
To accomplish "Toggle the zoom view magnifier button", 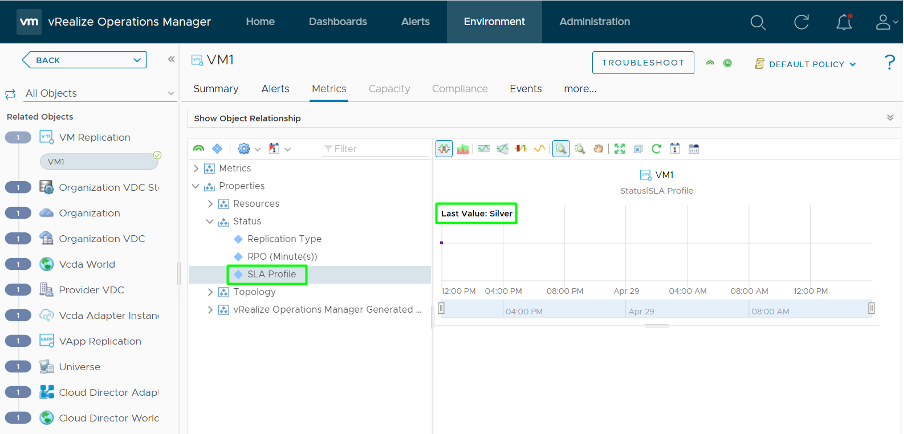I will click(x=561, y=149).
